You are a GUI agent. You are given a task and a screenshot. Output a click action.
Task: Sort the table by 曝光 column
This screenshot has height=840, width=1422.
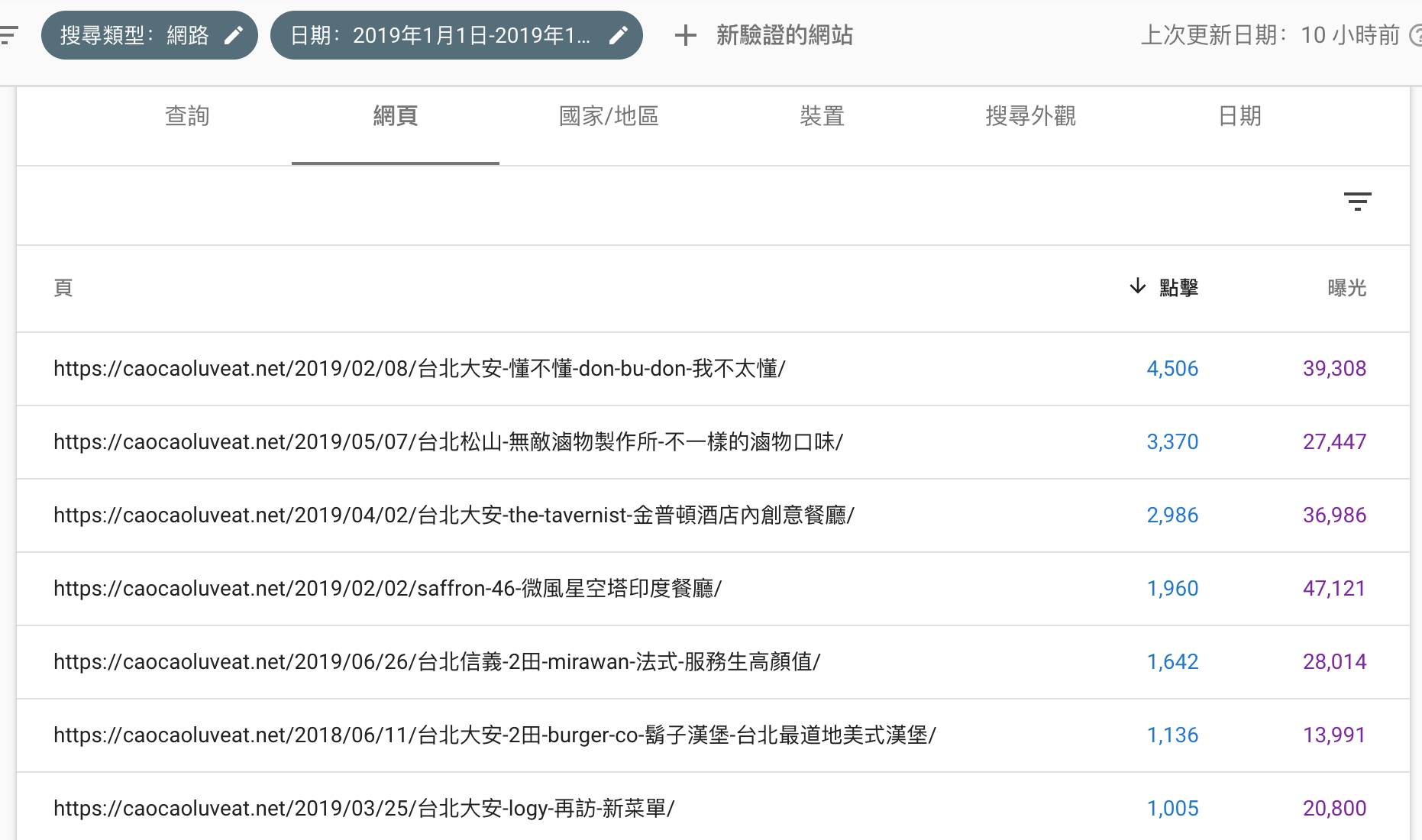point(1346,288)
